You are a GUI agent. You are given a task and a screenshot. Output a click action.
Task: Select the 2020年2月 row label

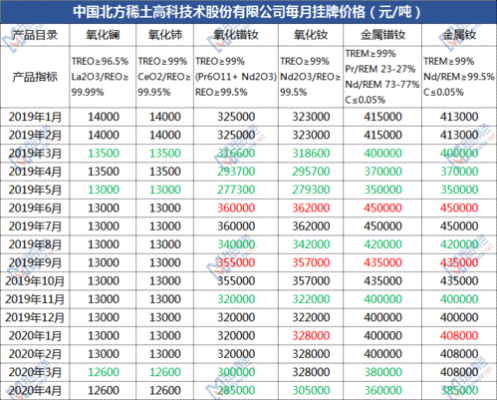[x=35, y=354]
